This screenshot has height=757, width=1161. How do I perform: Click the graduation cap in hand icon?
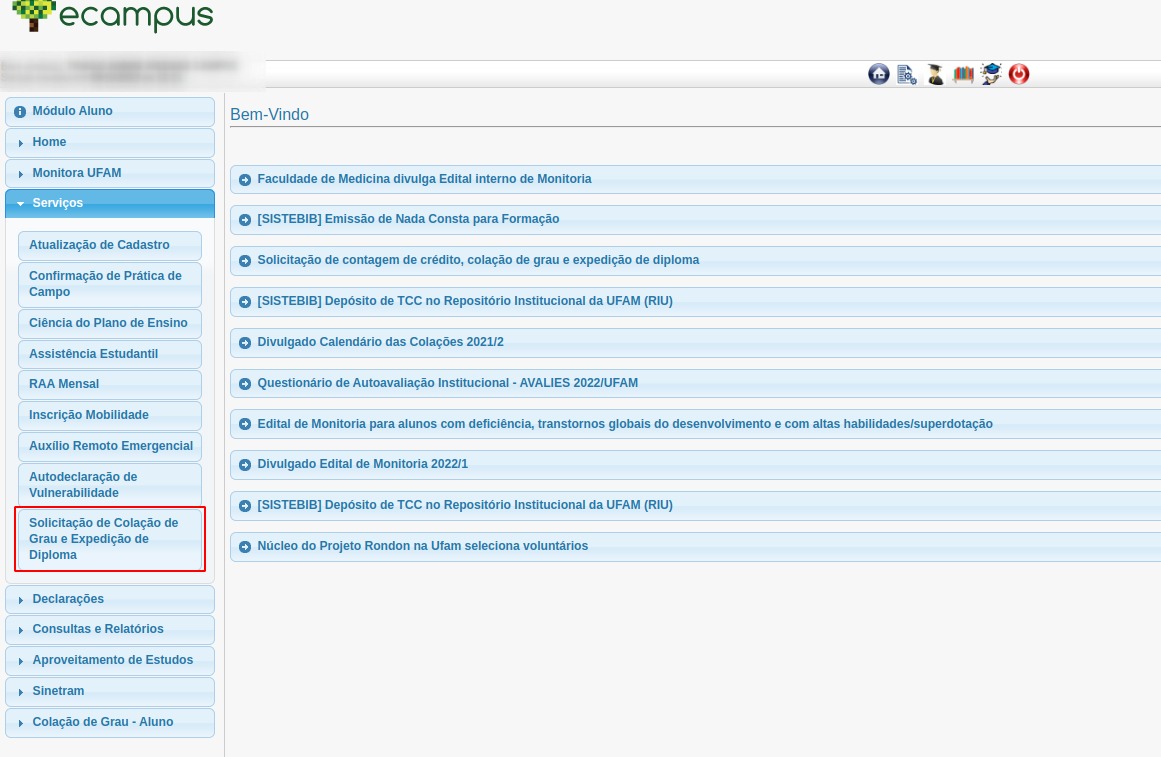pos(991,74)
